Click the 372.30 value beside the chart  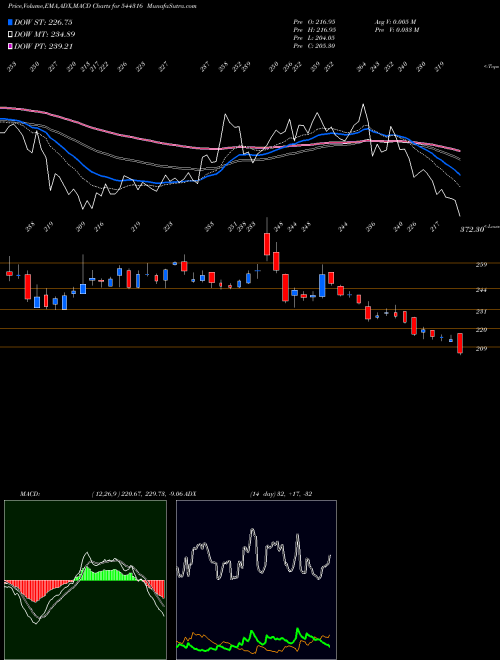click(x=472, y=230)
